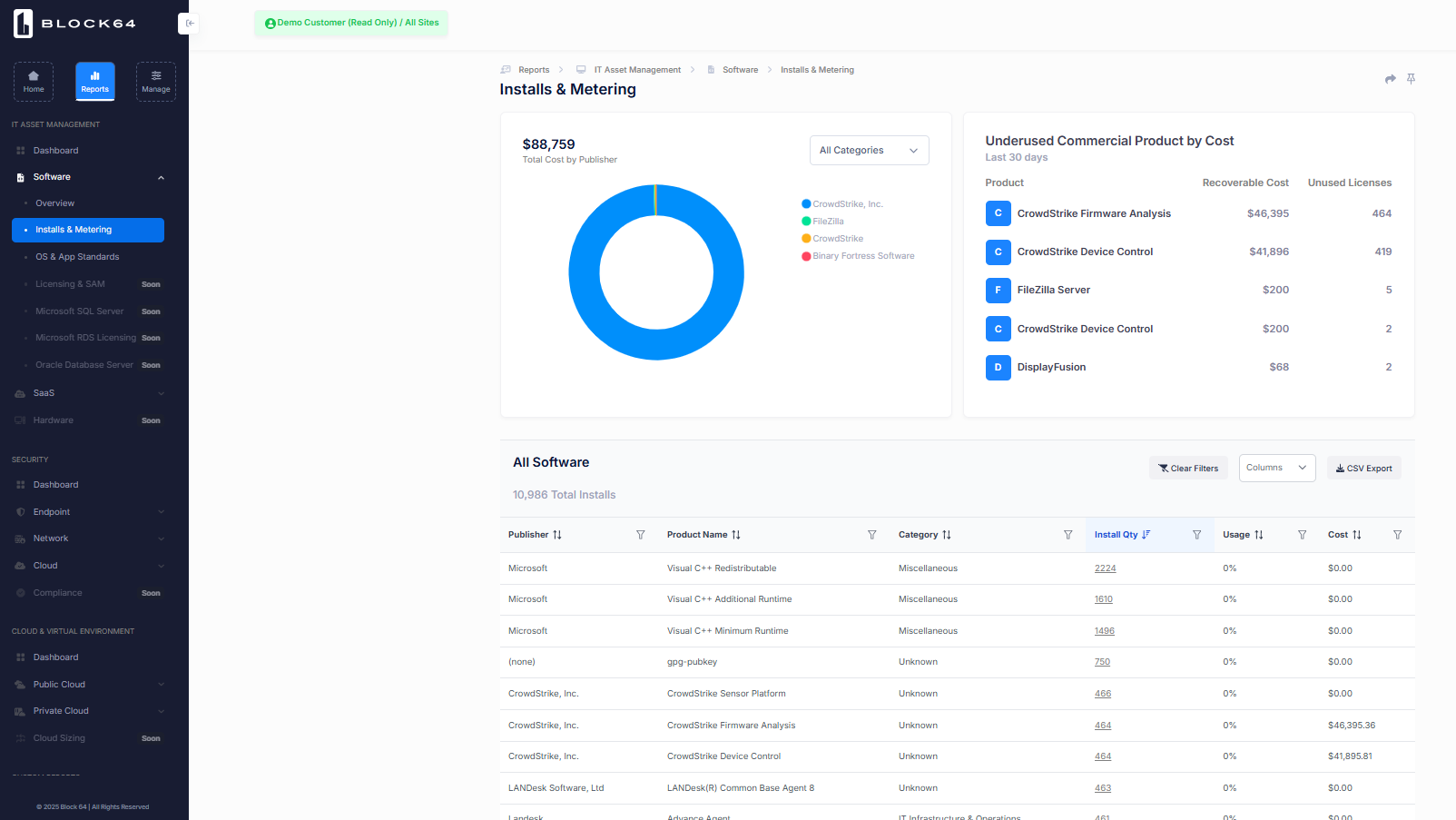Go to IT Asset Management breadcrumb

[637, 70]
